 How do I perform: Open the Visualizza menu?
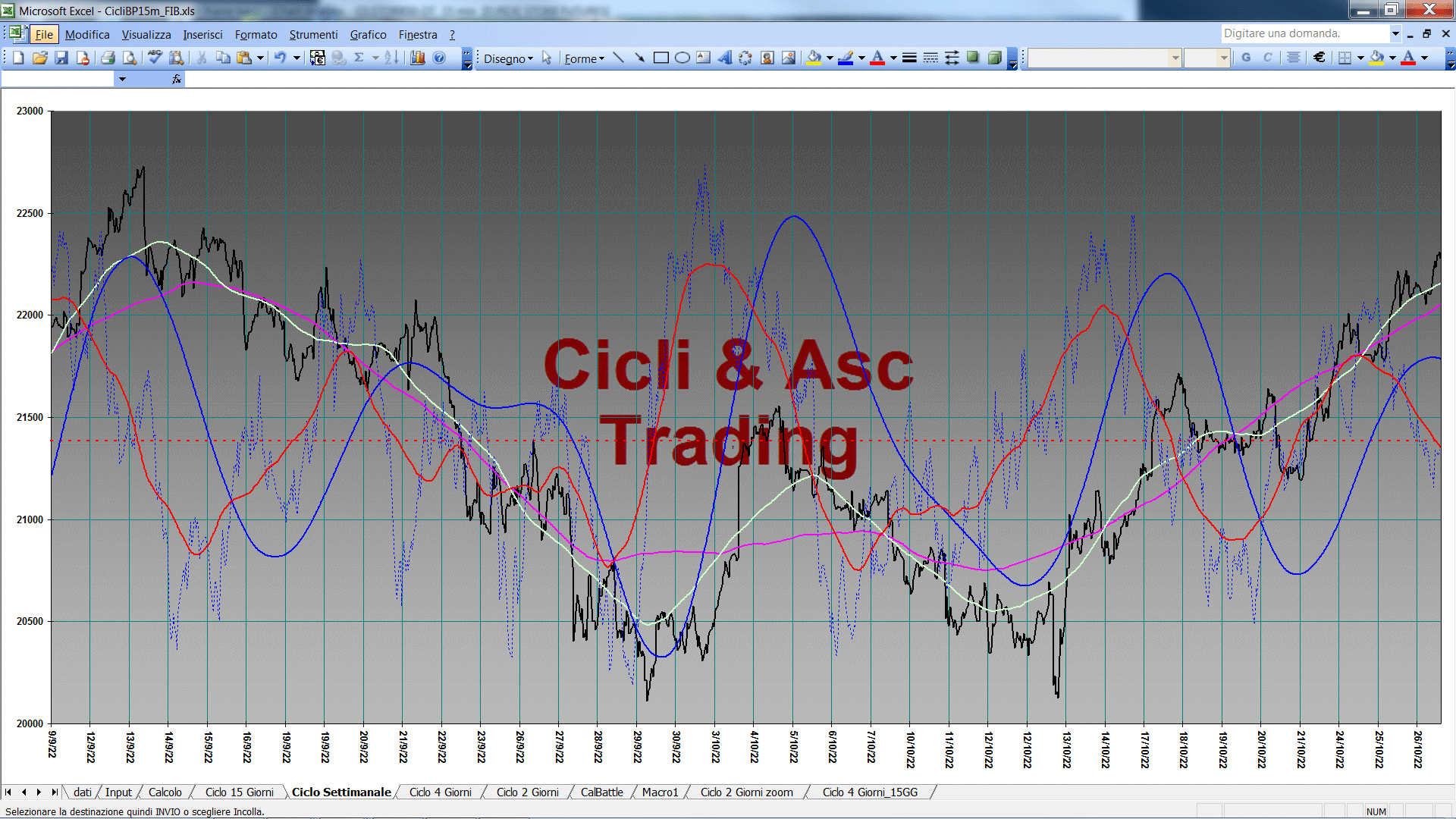[146, 34]
